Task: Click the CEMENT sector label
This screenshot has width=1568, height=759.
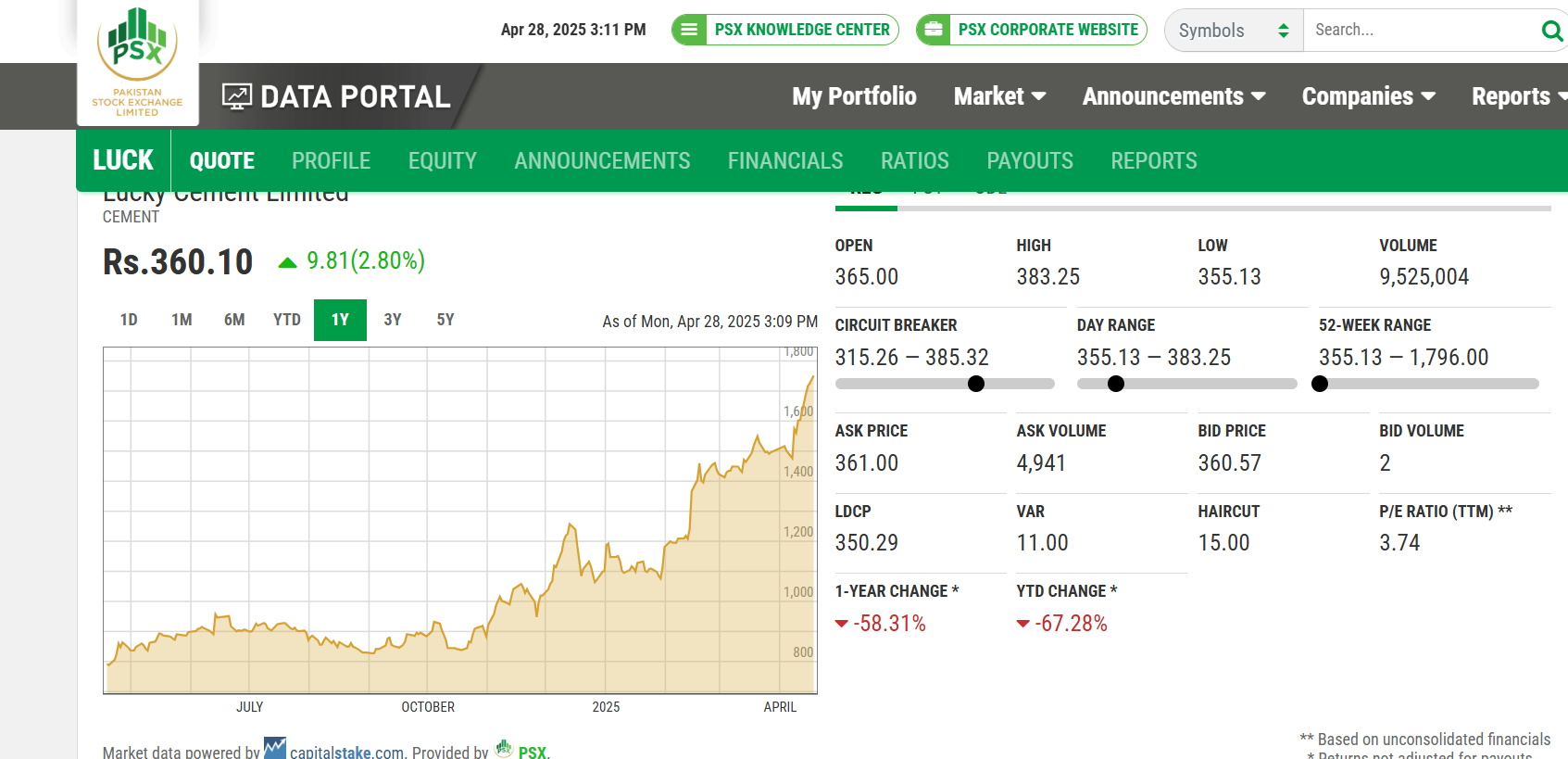Action: pyautogui.click(x=131, y=217)
